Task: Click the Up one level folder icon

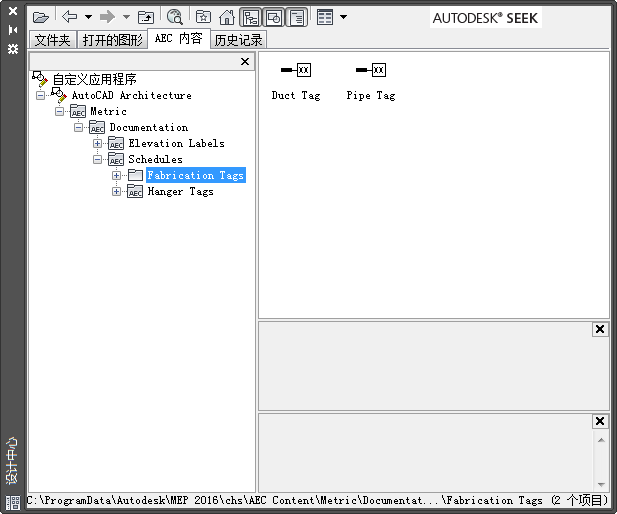Action: point(146,17)
